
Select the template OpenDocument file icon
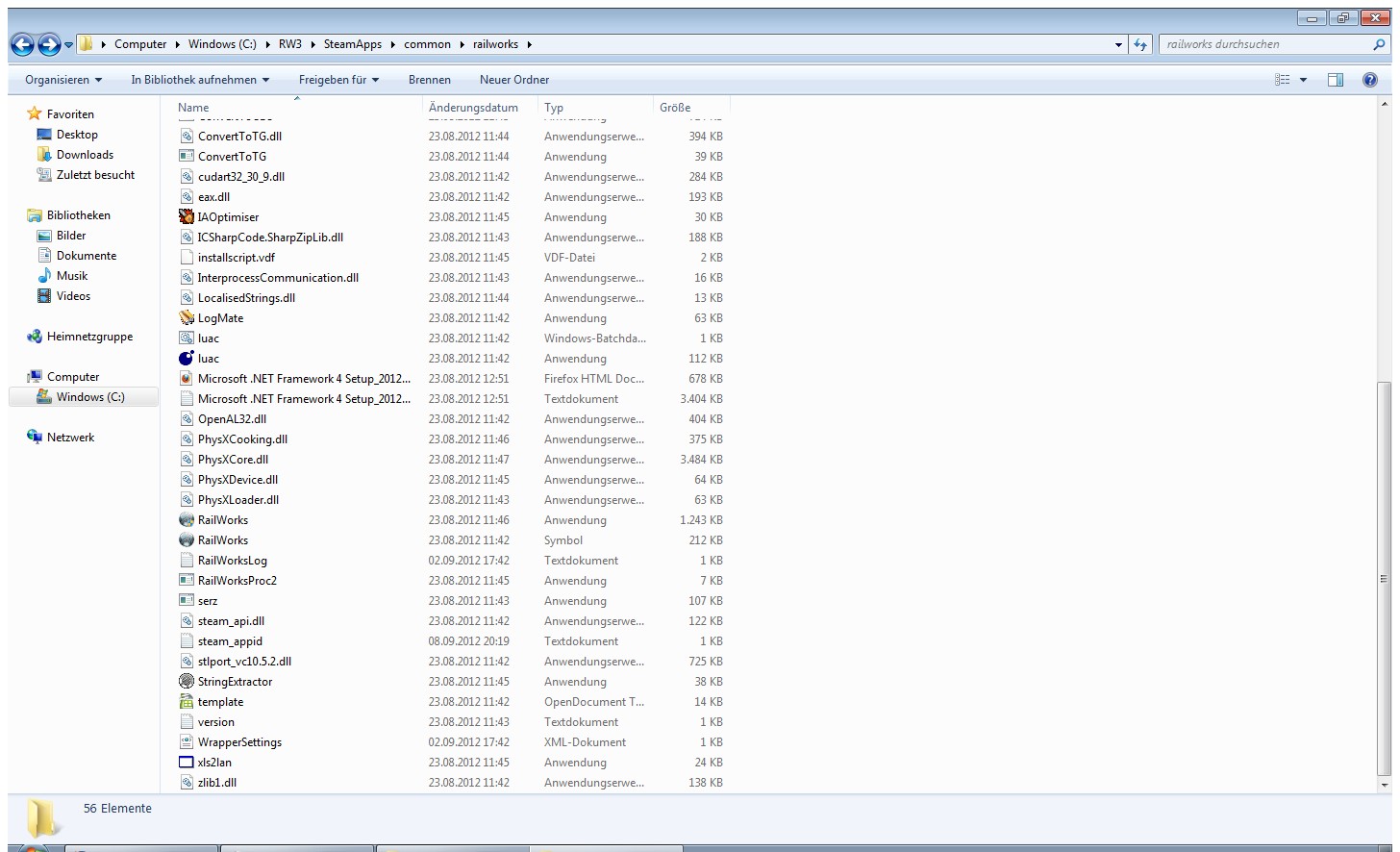(187, 702)
